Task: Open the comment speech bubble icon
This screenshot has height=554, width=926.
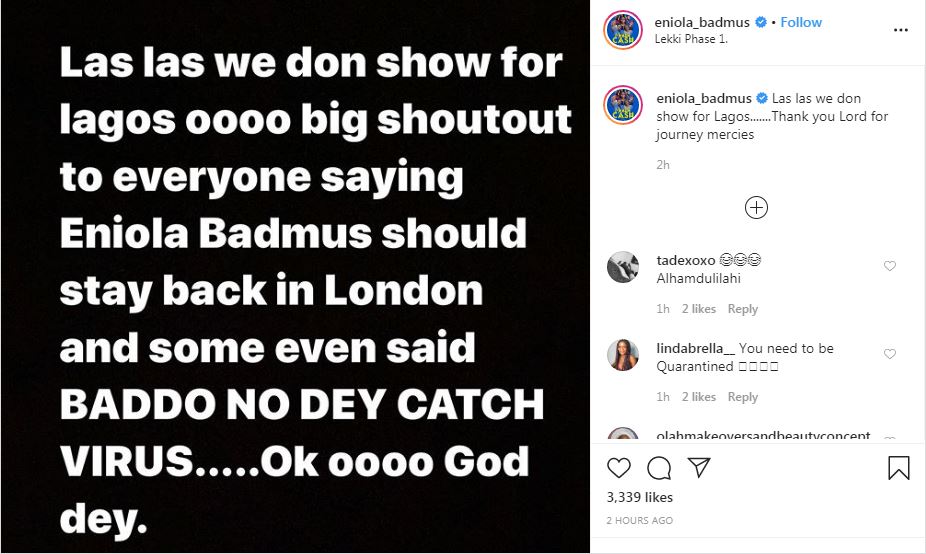Action: (x=658, y=468)
